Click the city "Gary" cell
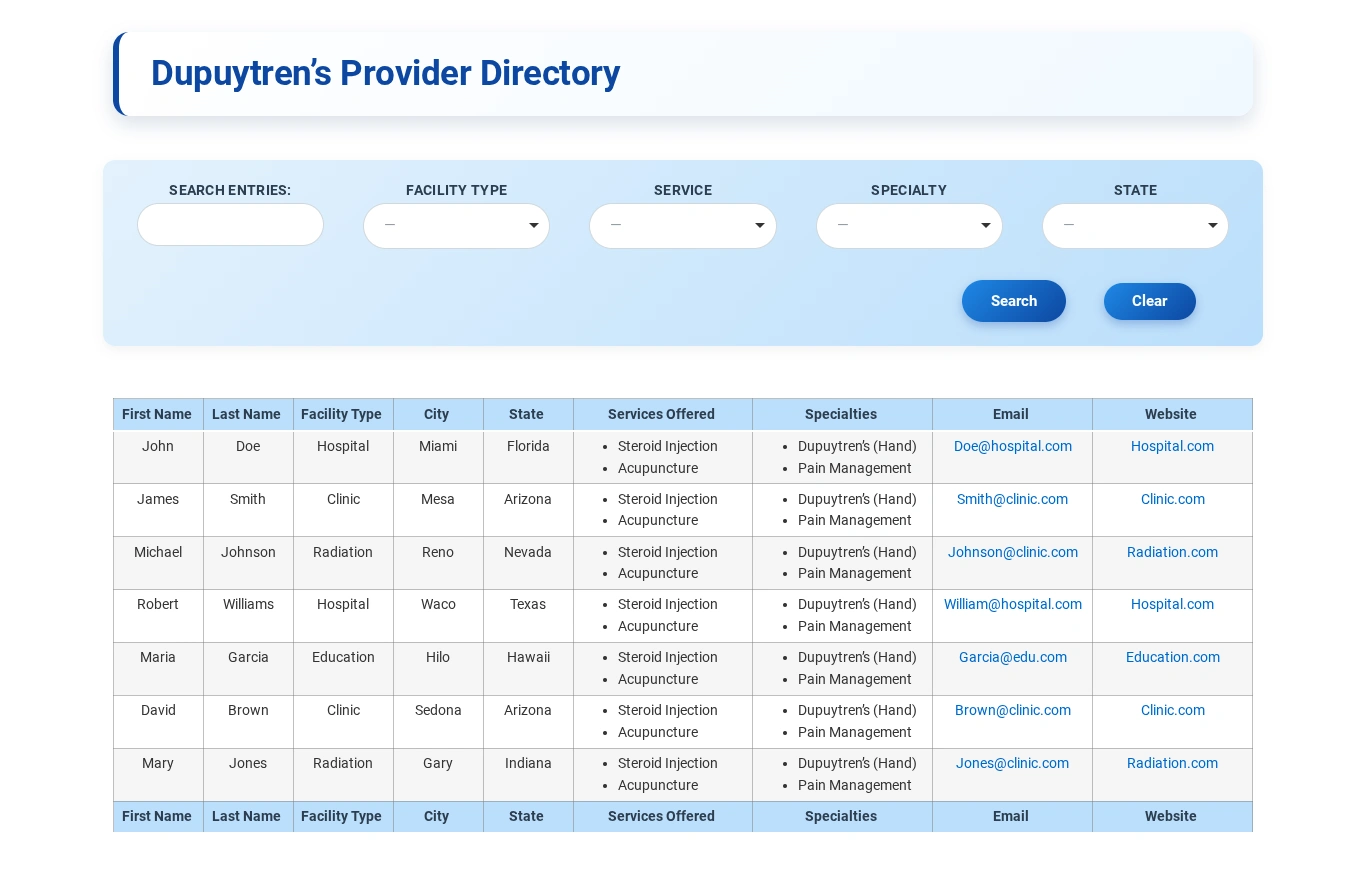The height and width of the screenshot is (882, 1366). [x=438, y=775]
